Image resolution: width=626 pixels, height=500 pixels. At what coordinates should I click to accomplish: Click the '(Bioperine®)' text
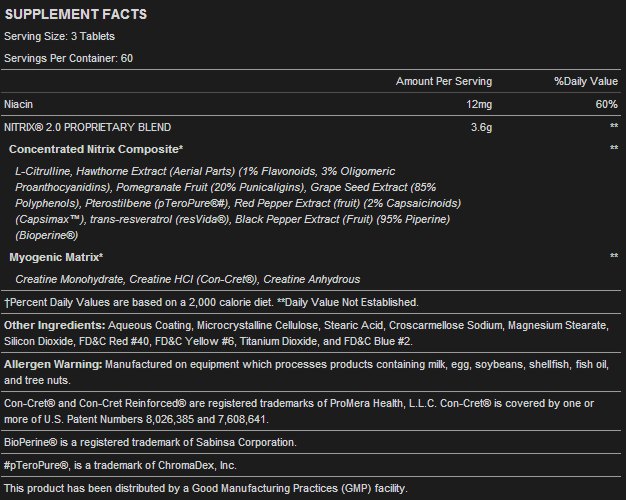47,235
